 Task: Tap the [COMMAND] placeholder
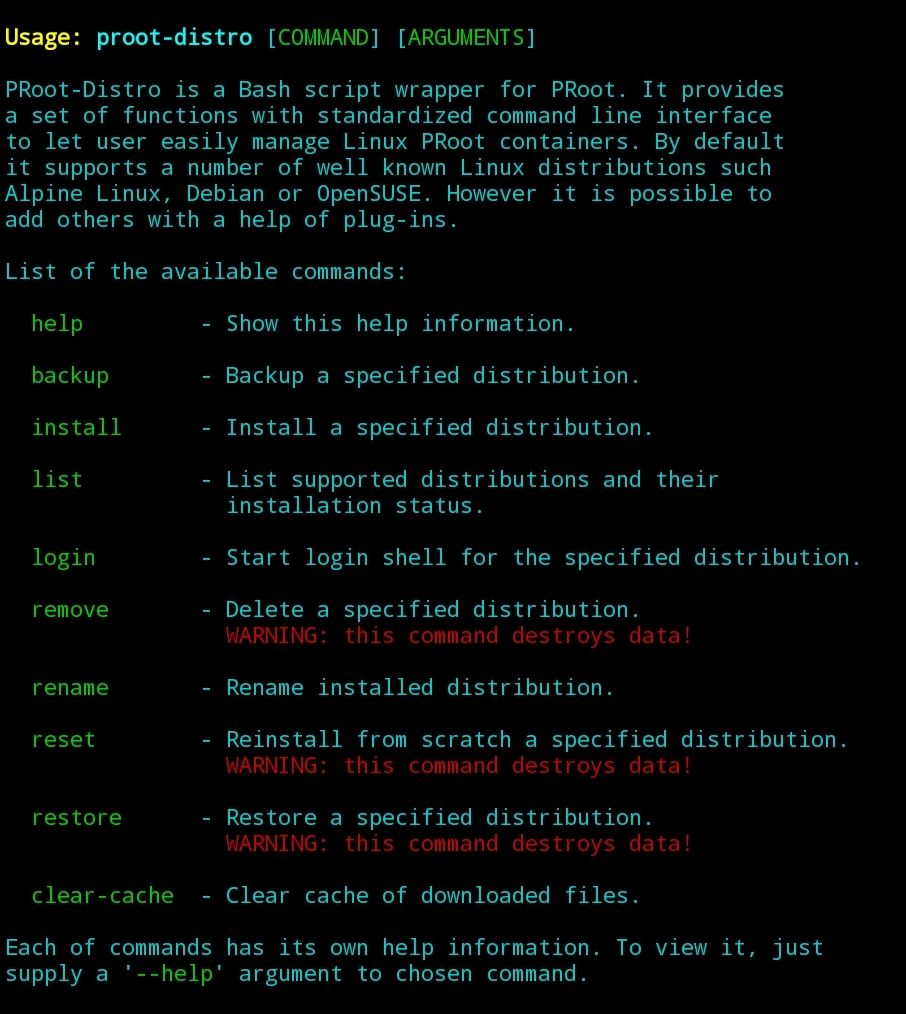323,38
